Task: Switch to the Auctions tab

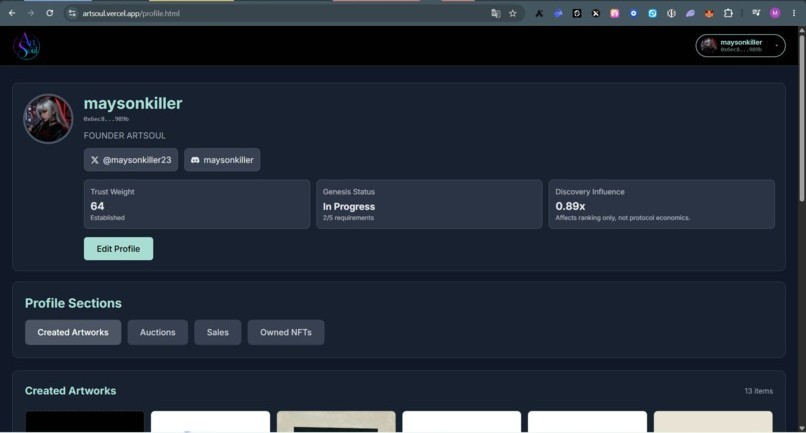Action: pyautogui.click(x=158, y=333)
